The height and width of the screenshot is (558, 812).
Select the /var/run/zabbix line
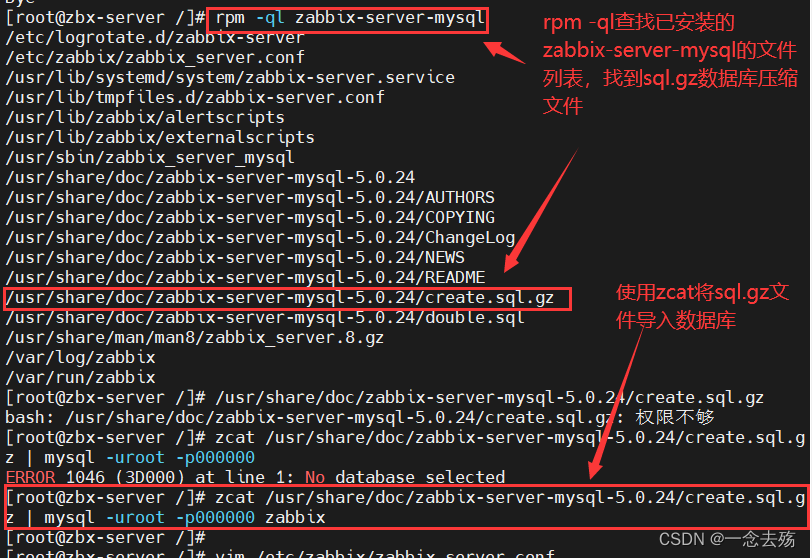(80, 378)
